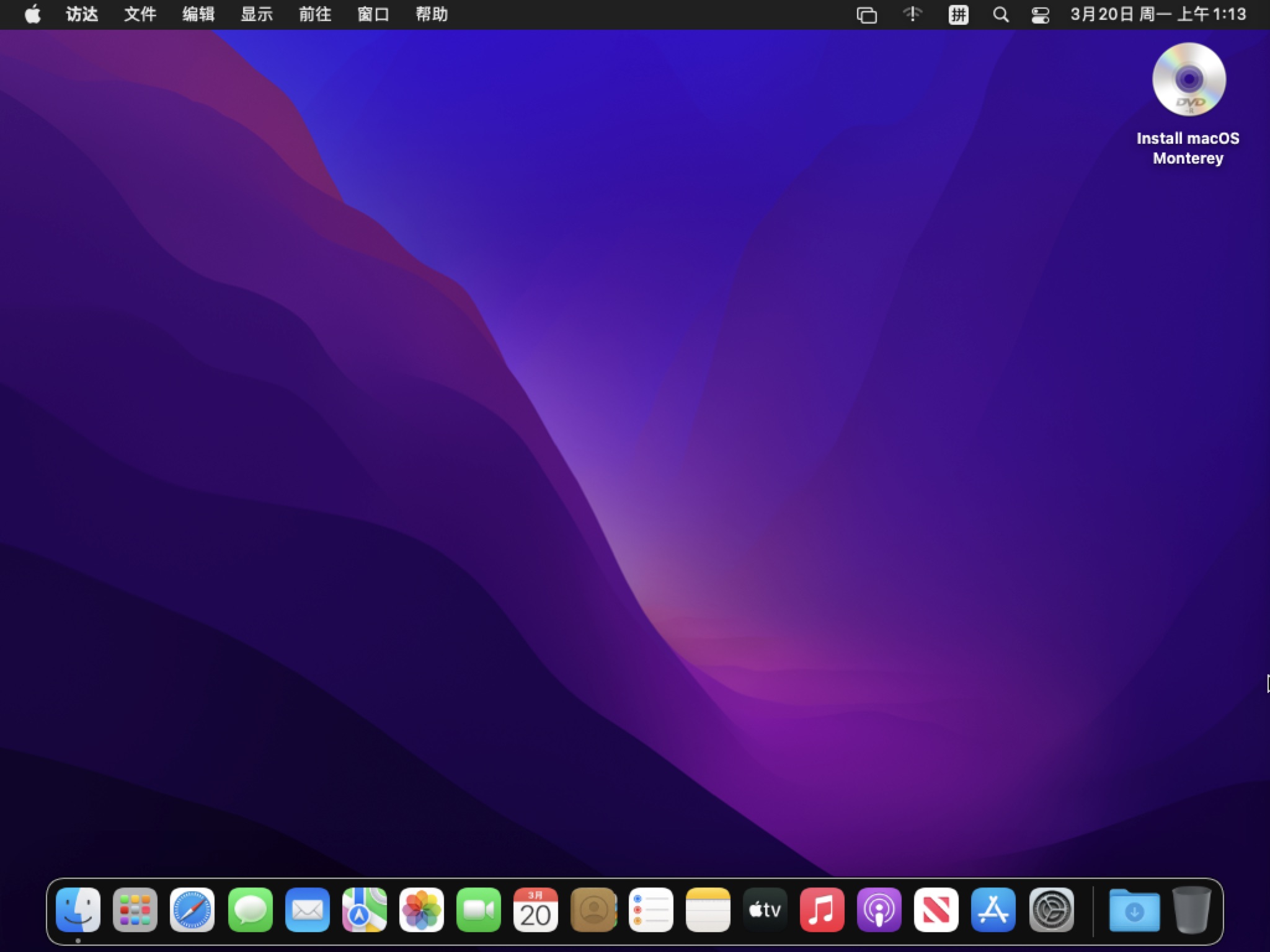This screenshot has width=1270, height=952.
Task: Open System Preferences gear icon
Action: point(1051,910)
